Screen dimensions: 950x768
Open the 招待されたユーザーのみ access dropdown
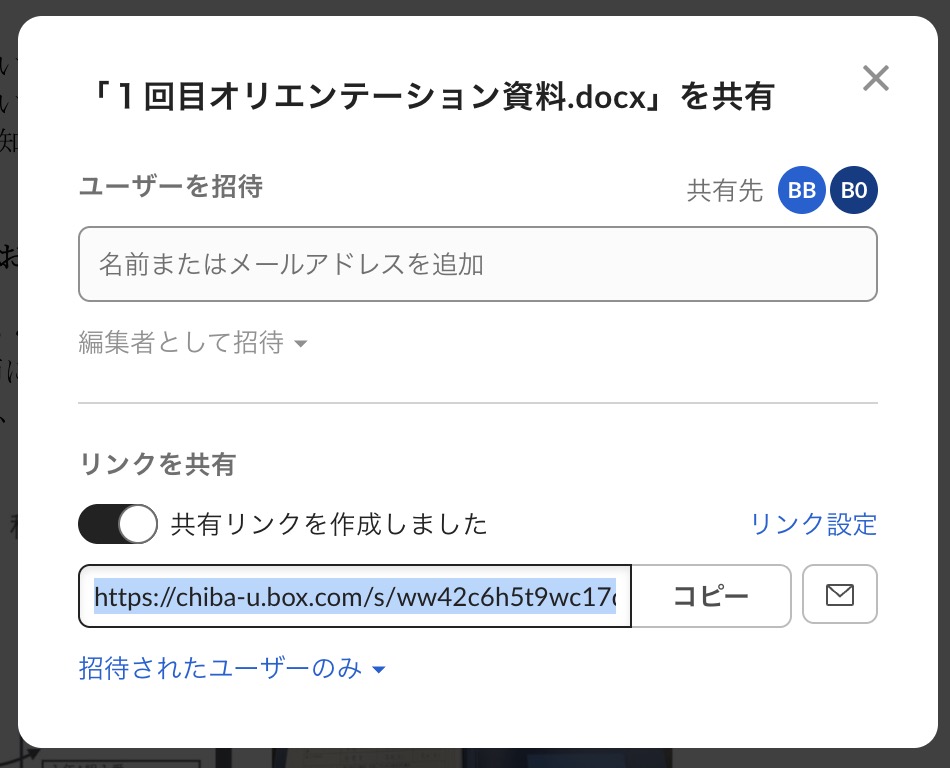[x=231, y=669]
